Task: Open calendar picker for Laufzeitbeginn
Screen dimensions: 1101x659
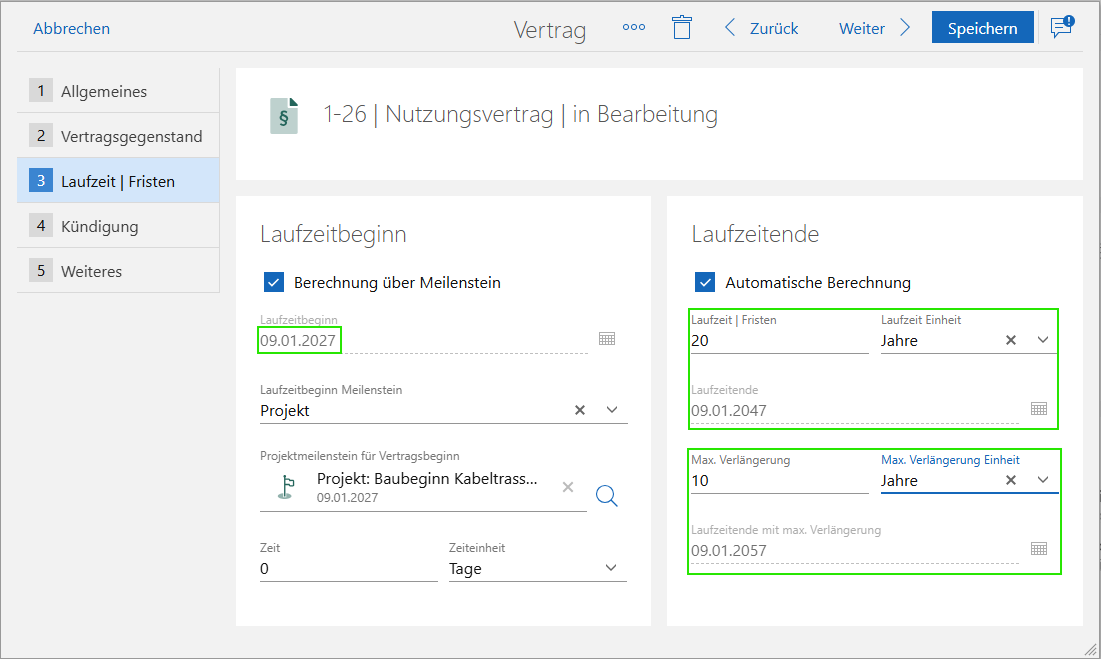Action: click(x=607, y=339)
